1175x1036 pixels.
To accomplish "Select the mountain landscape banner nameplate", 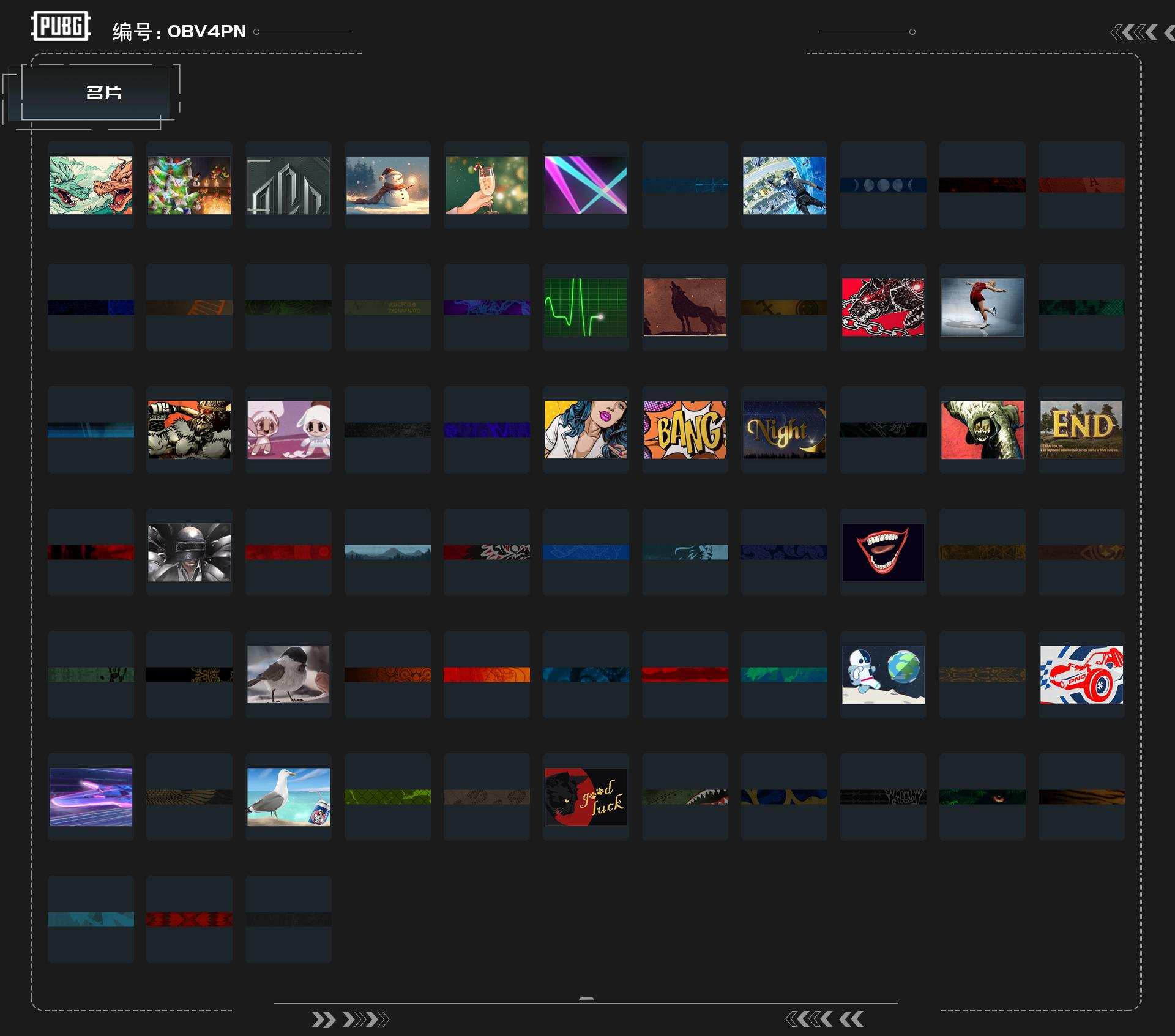I will point(388,552).
